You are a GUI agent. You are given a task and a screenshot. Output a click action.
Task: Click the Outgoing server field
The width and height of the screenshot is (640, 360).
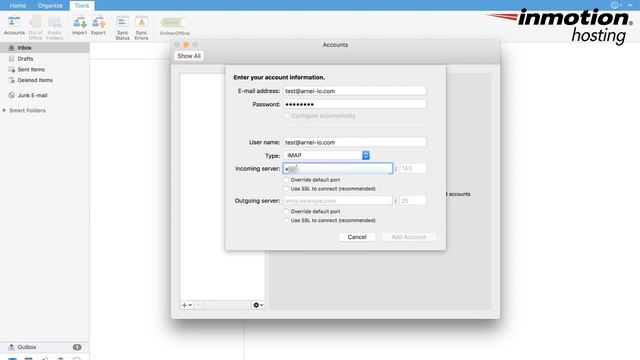(x=338, y=200)
